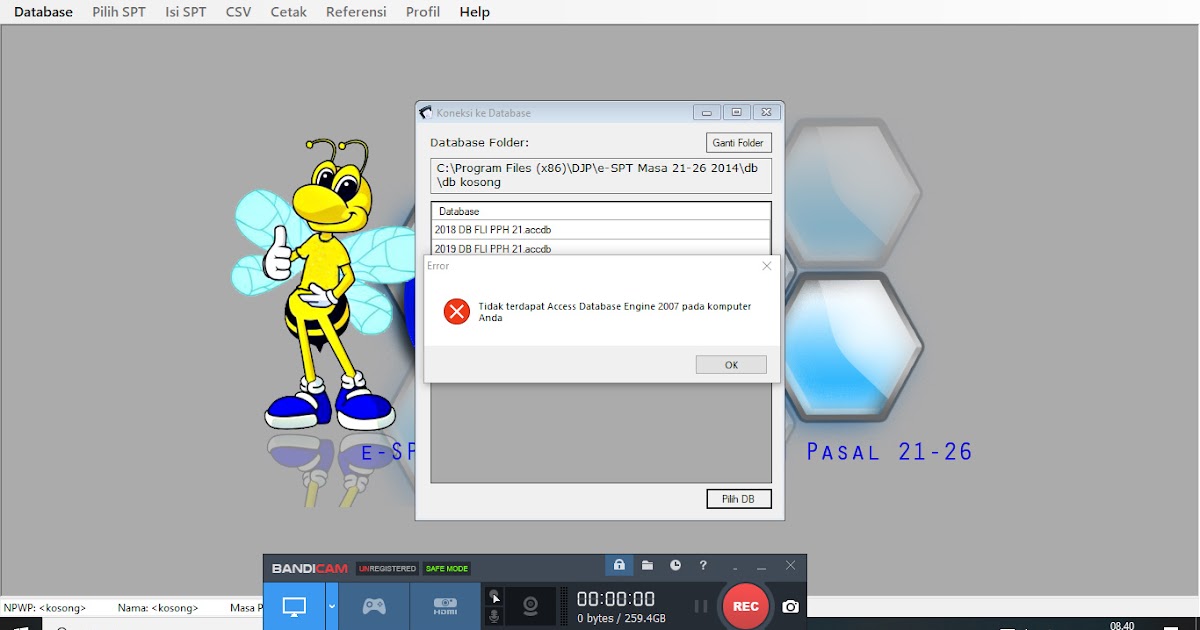1200x630 pixels.
Task: Open Bandicam help question mark
Action: 703,566
